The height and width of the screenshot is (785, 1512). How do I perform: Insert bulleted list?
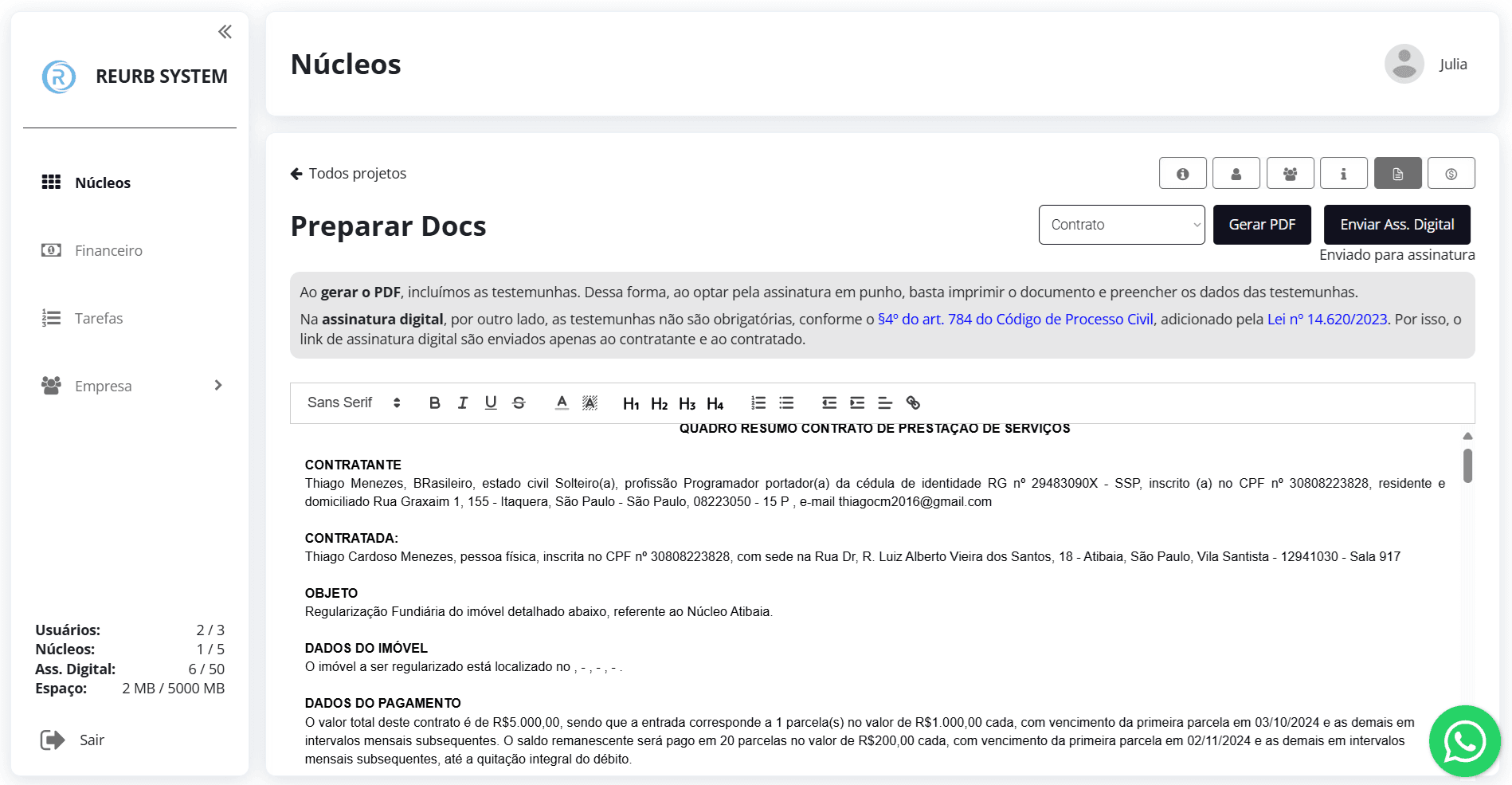coord(786,402)
